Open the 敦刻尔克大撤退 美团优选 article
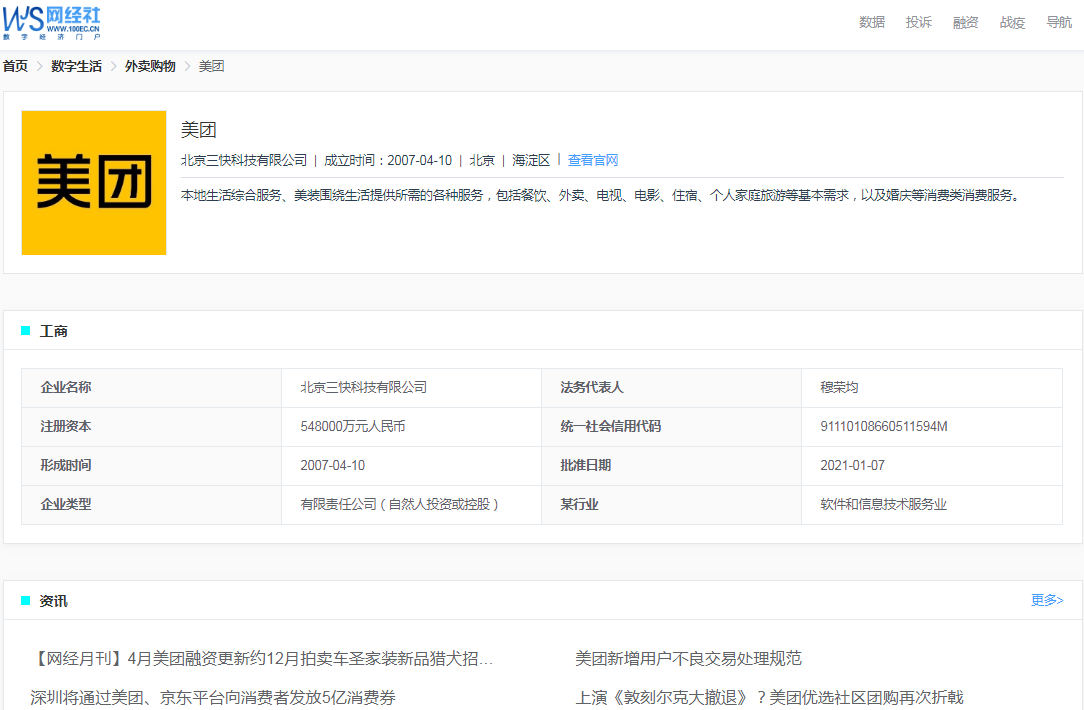The width and height of the screenshot is (1084, 710). click(x=769, y=698)
